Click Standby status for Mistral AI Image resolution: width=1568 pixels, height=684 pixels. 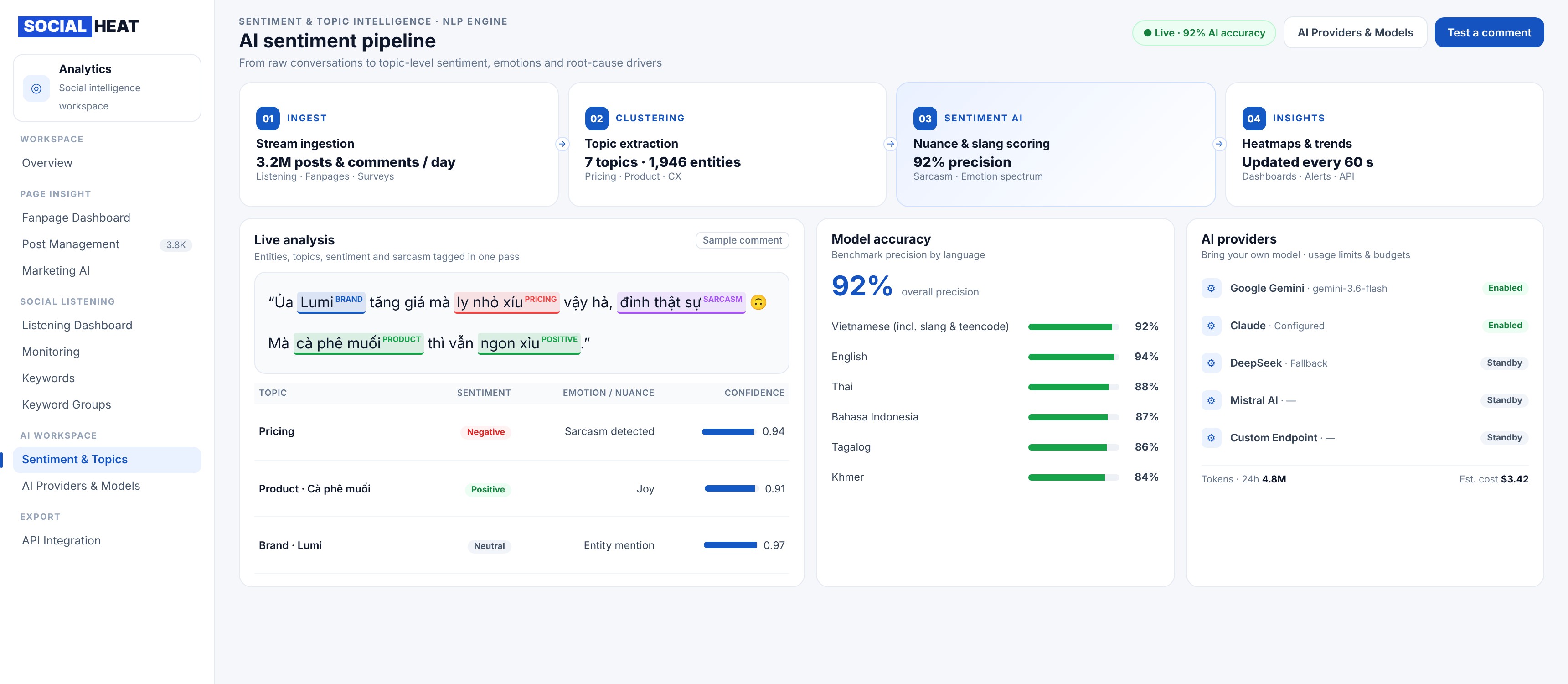click(x=1504, y=400)
